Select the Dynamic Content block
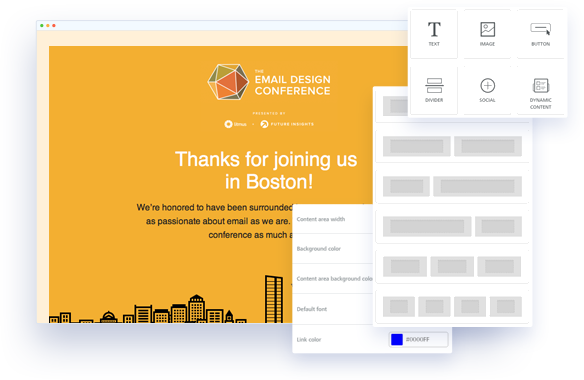Screen dimensions: 584x380 pos(540,90)
